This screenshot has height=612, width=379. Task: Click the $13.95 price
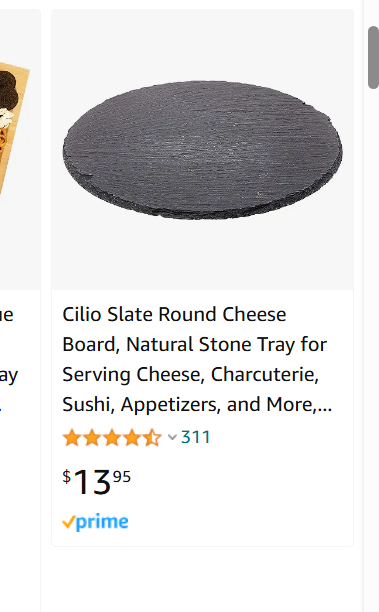96,482
